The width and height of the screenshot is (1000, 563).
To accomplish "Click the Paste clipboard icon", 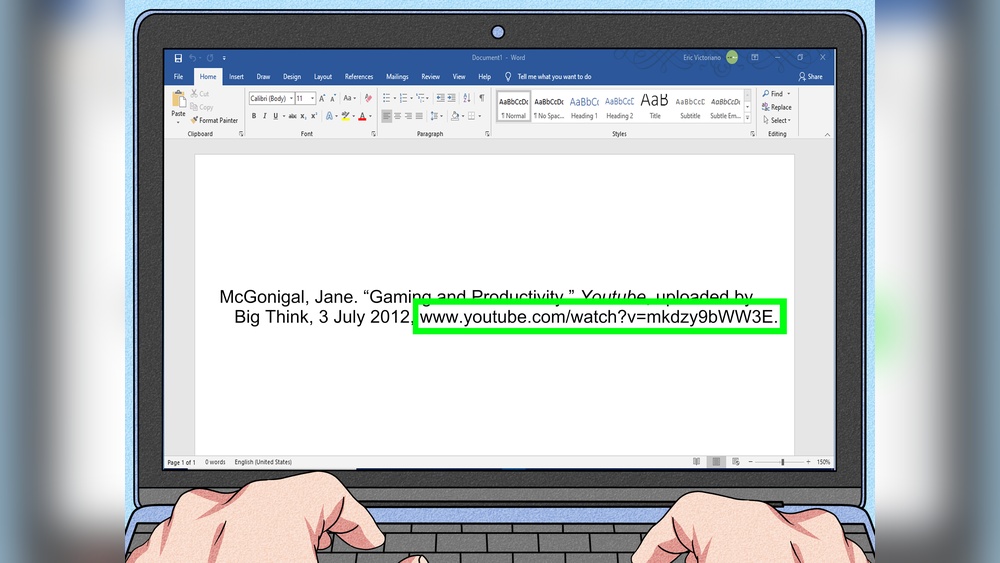I will click(x=179, y=99).
